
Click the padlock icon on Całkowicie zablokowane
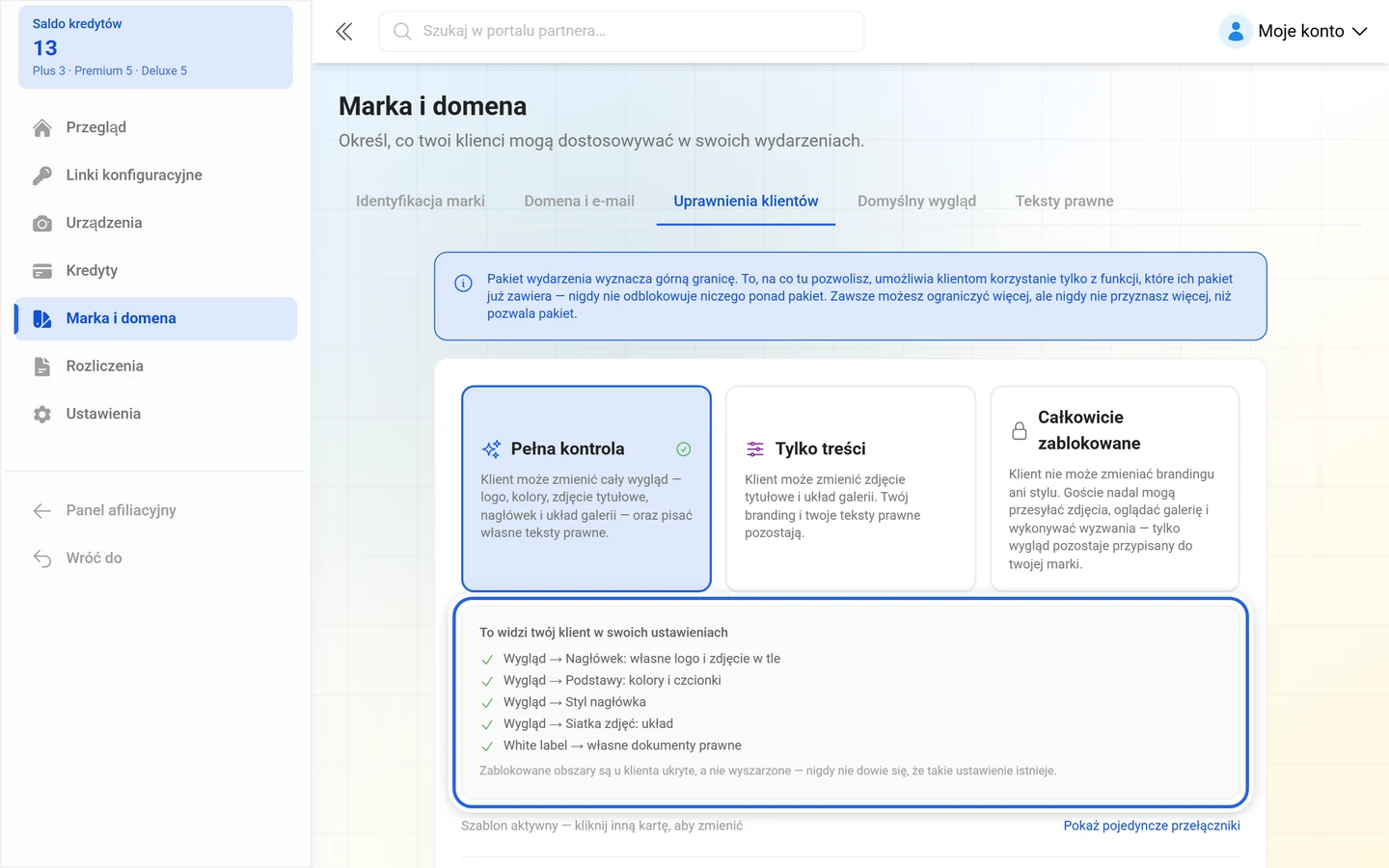point(1020,431)
